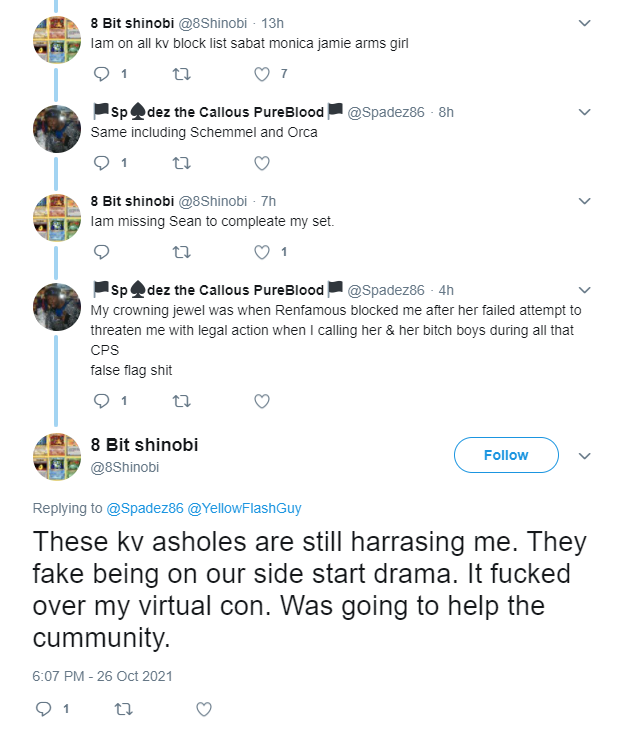Like the 'Schemmel and Orca' tweet

(x=262, y=163)
